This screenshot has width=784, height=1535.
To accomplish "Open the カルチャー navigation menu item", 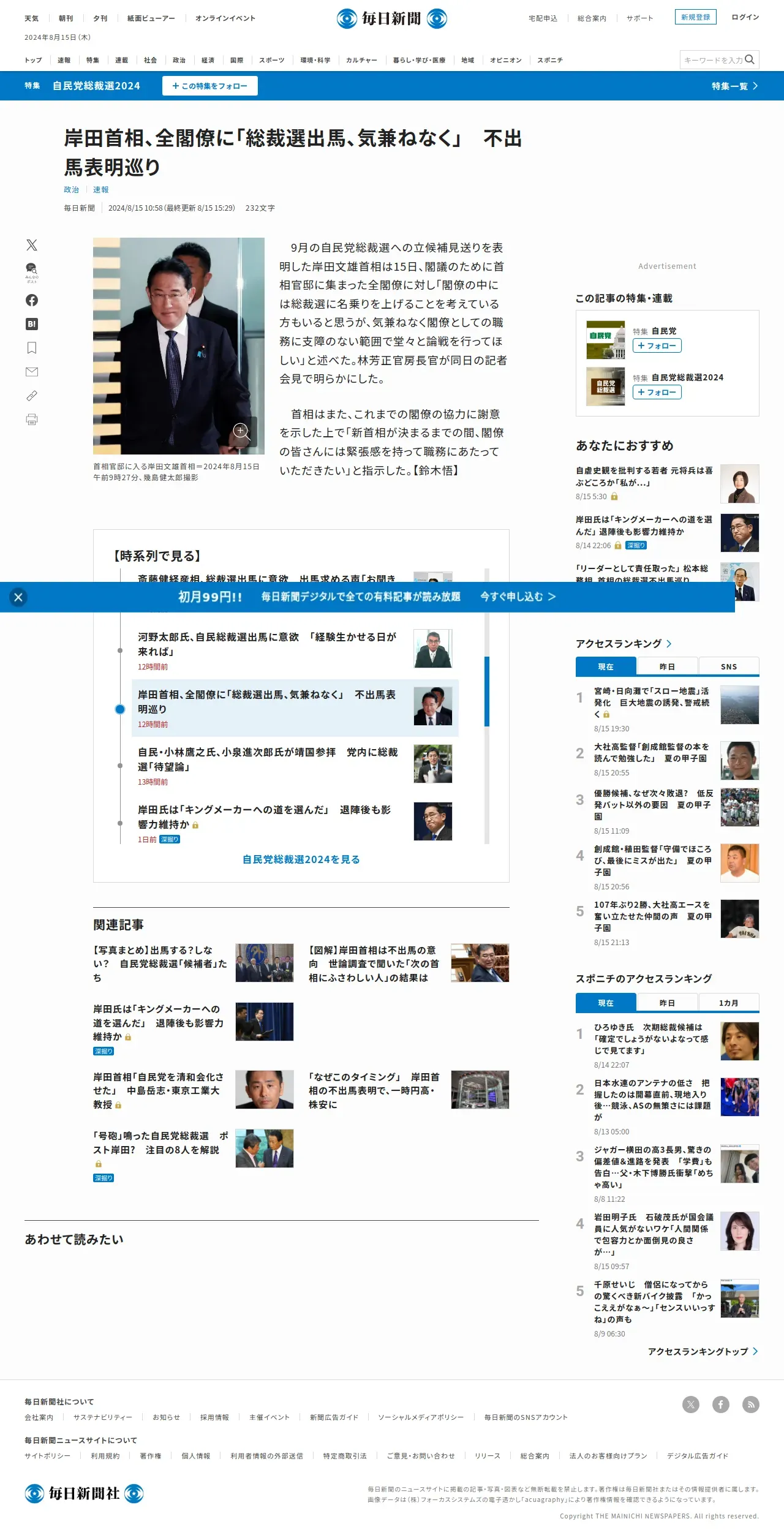I will tap(361, 60).
